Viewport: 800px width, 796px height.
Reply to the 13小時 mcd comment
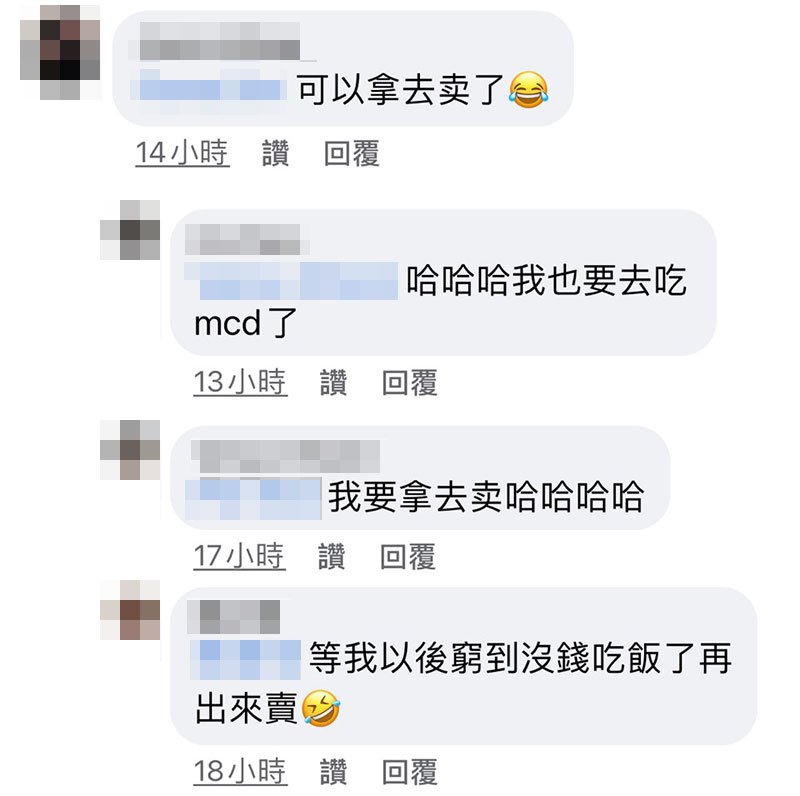(x=410, y=382)
